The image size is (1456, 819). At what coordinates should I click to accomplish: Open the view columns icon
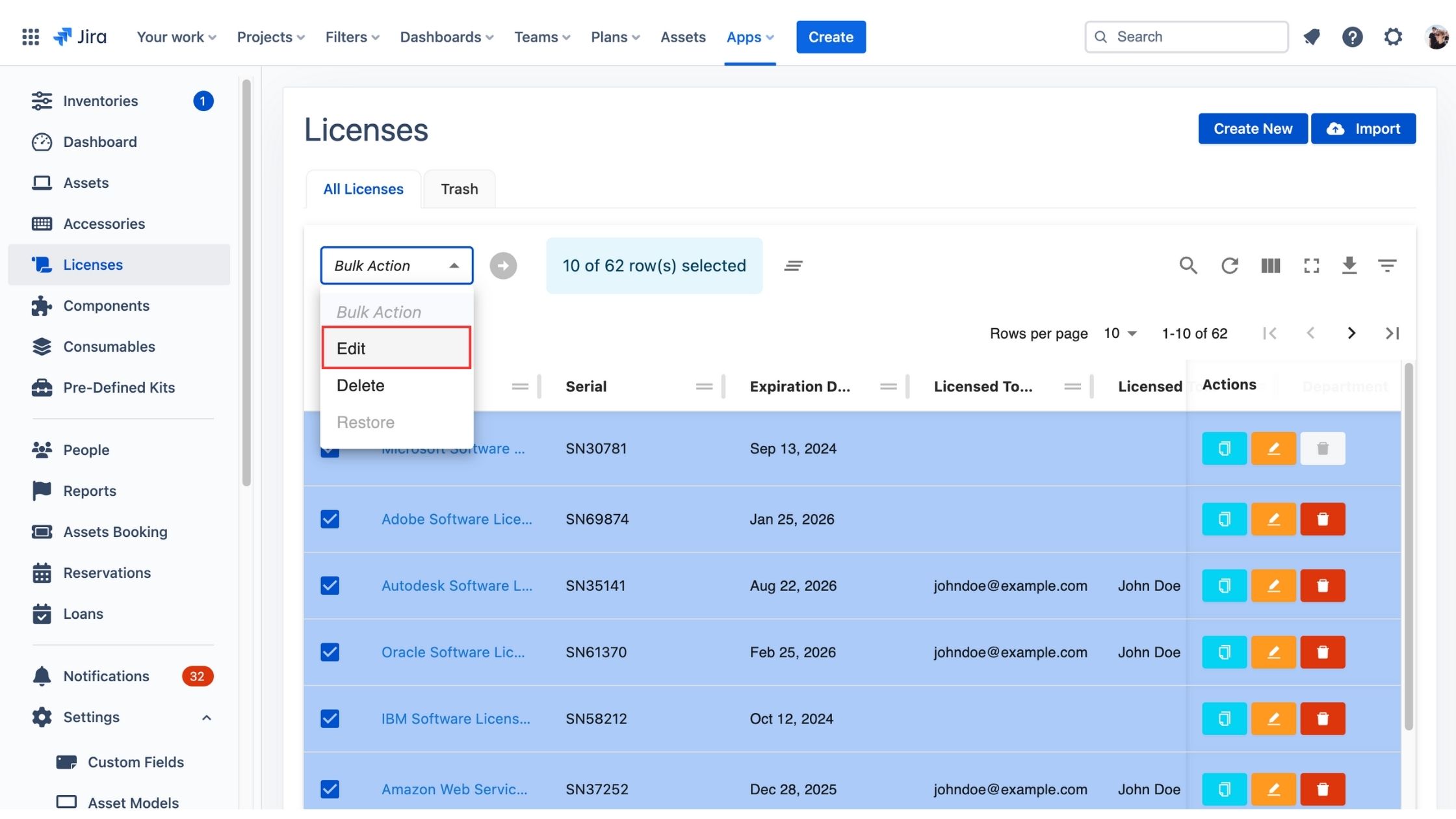pyautogui.click(x=1270, y=265)
